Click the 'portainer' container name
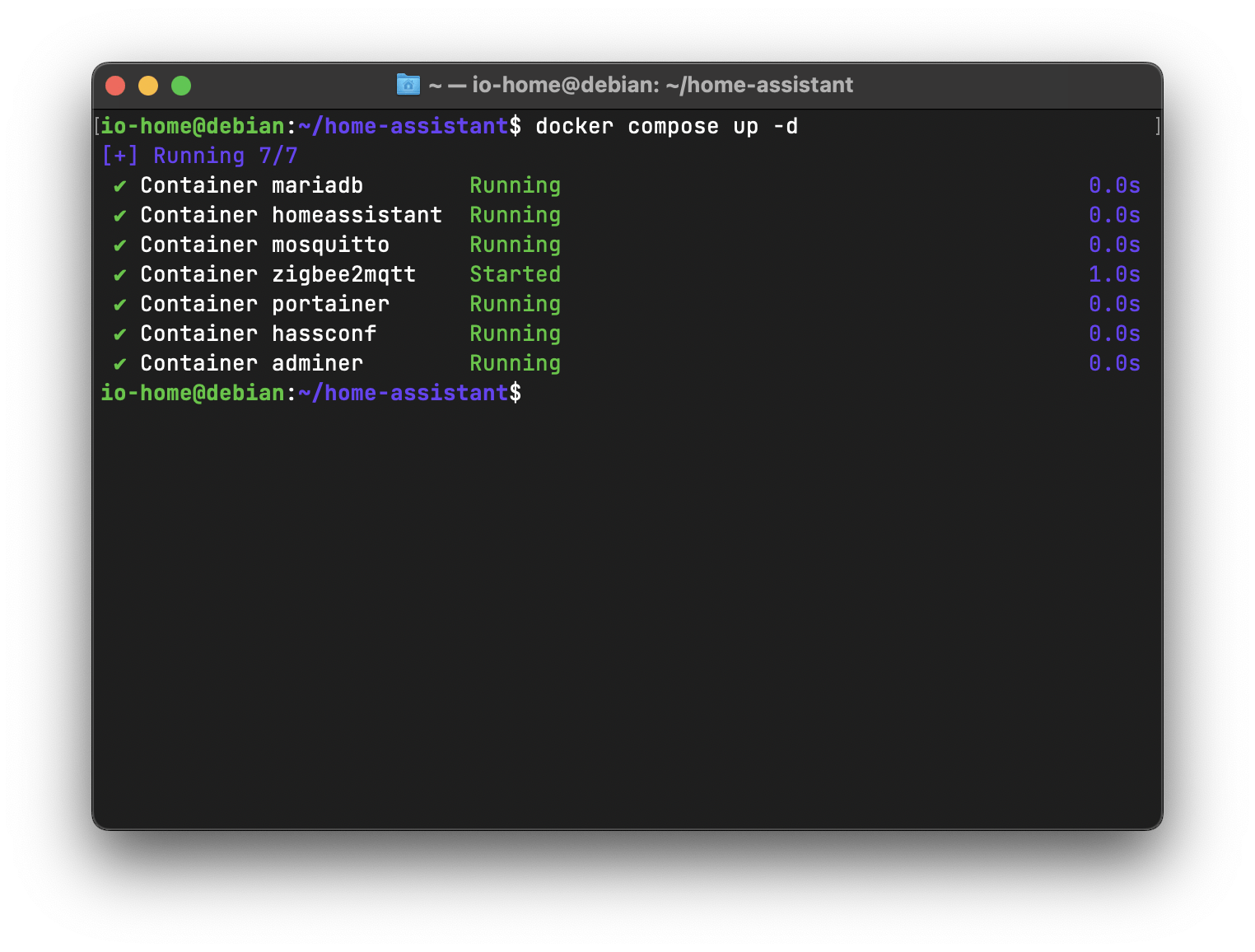The image size is (1255, 952). pyautogui.click(x=330, y=304)
